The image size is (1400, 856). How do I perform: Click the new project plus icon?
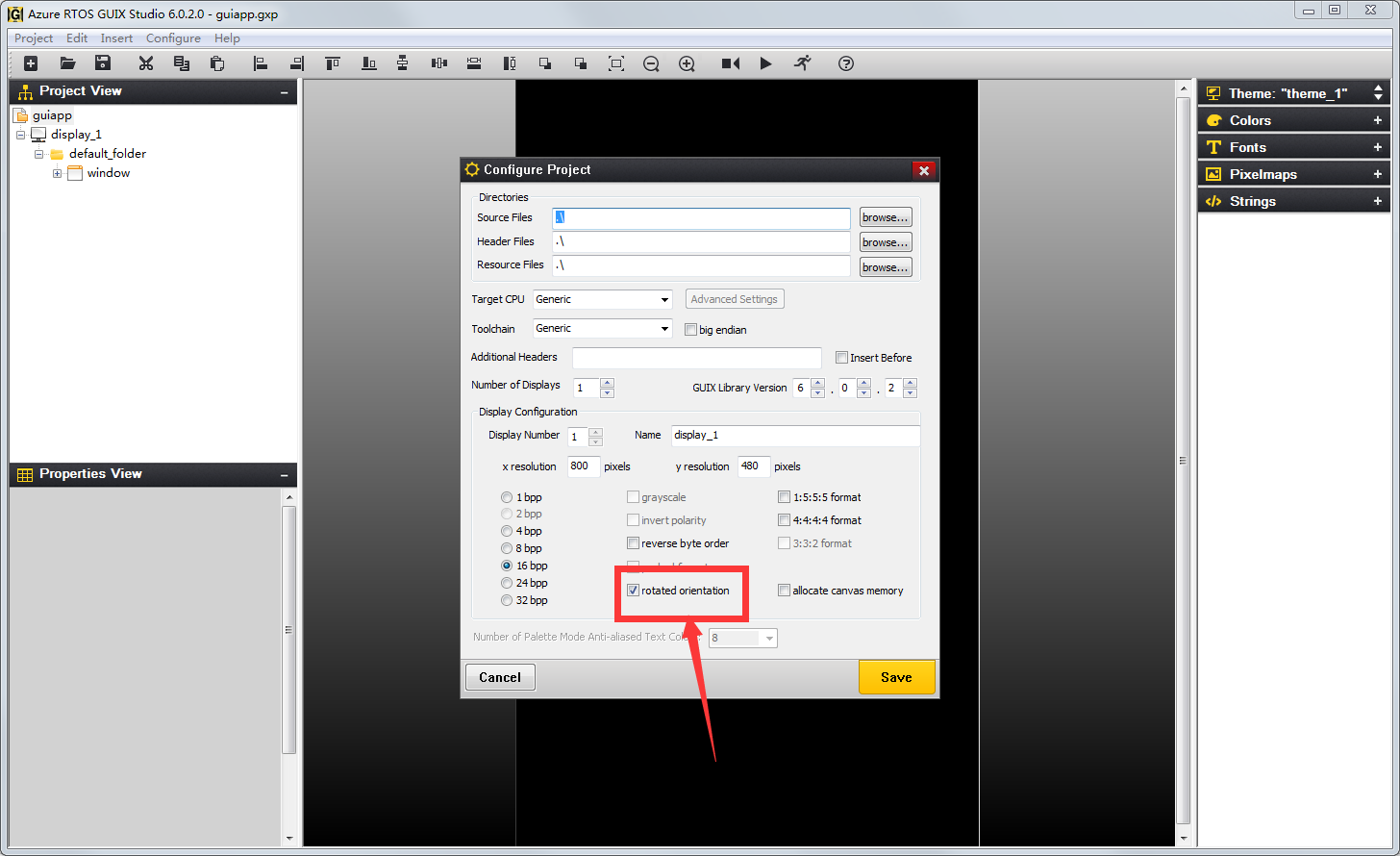pyautogui.click(x=31, y=63)
